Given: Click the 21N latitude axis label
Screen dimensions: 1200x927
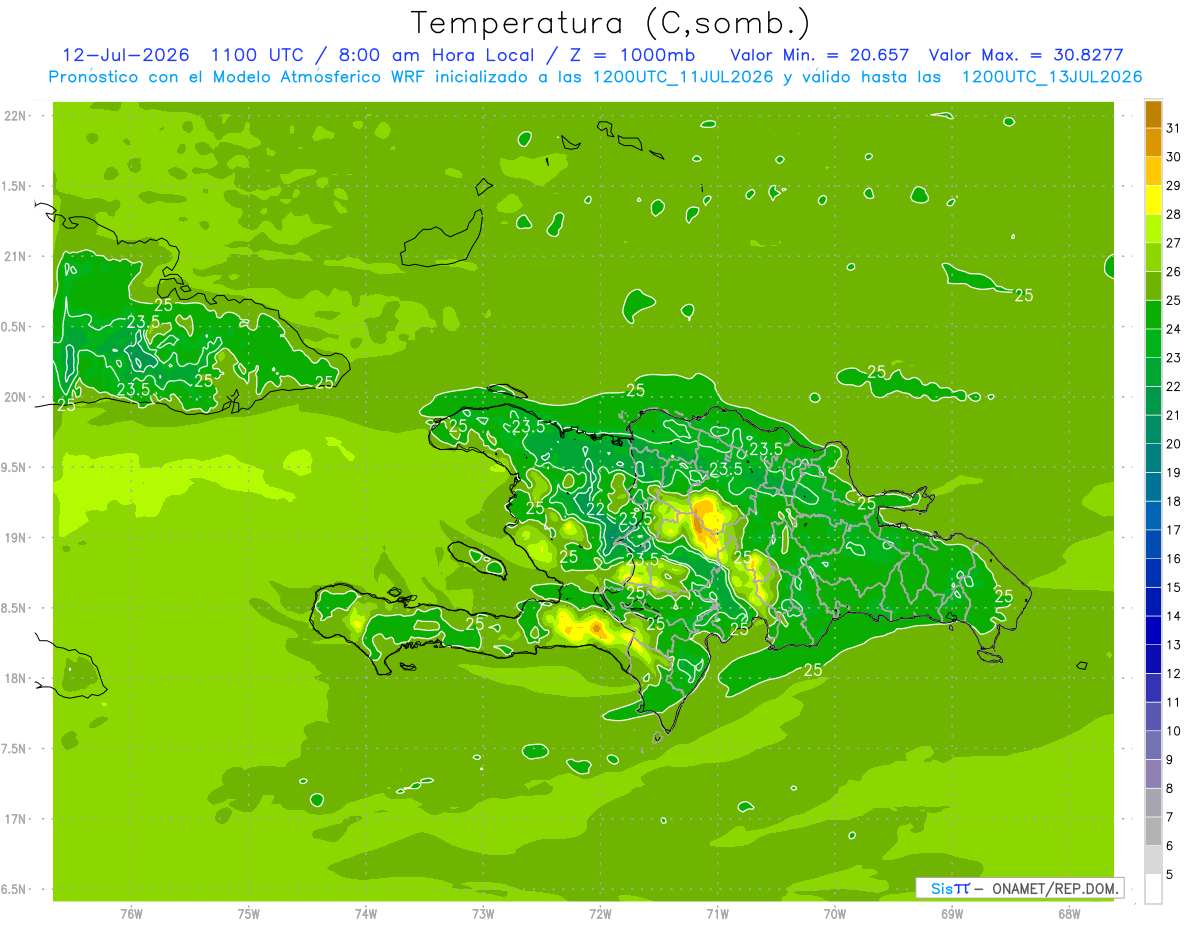Looking at the screenshot, I should click(15, 256).
